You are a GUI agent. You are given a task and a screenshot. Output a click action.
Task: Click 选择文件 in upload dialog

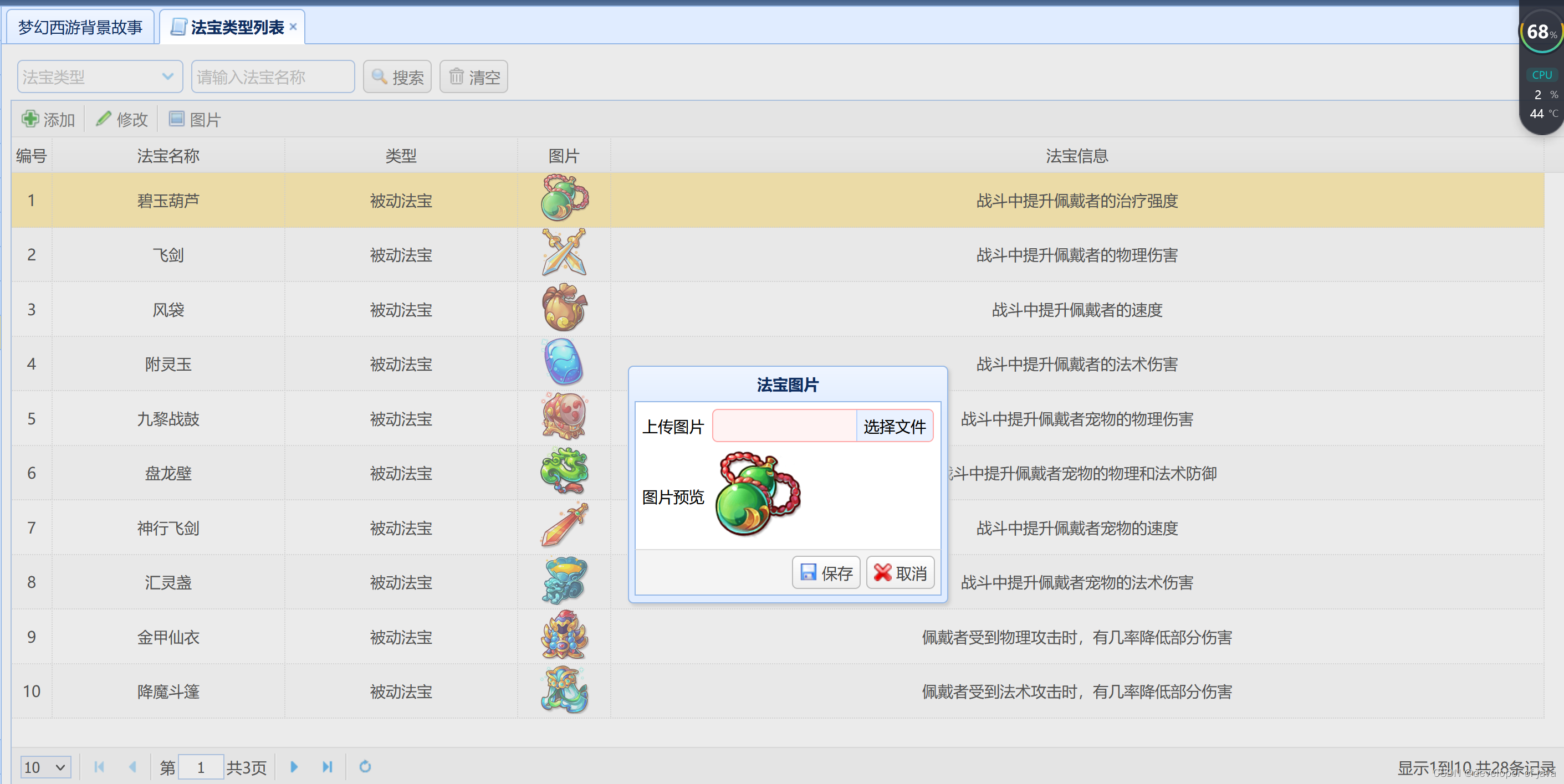(x=895, y=426)
